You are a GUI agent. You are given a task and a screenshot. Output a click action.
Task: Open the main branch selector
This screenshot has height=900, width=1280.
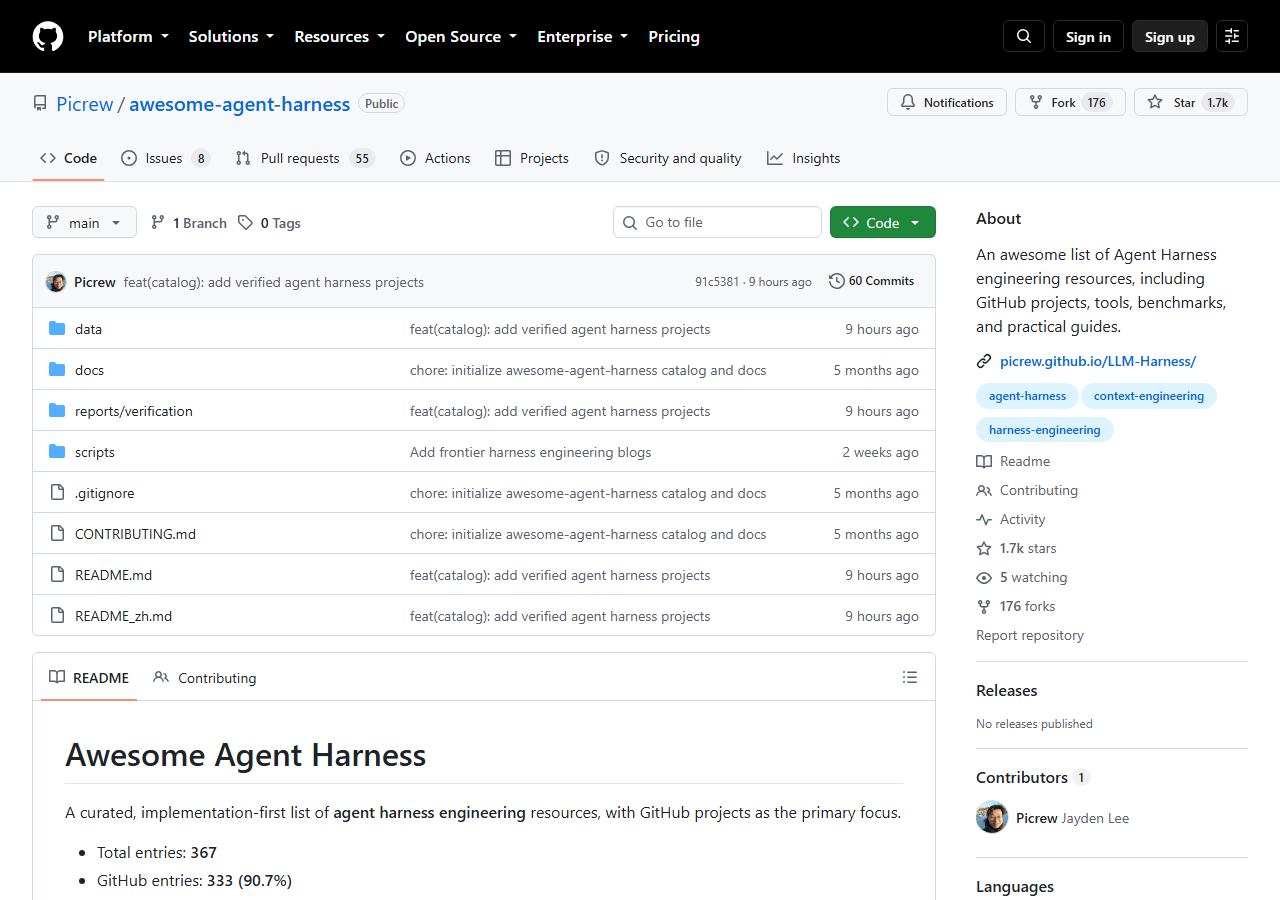pyautogui.click(x=84, y=222)
